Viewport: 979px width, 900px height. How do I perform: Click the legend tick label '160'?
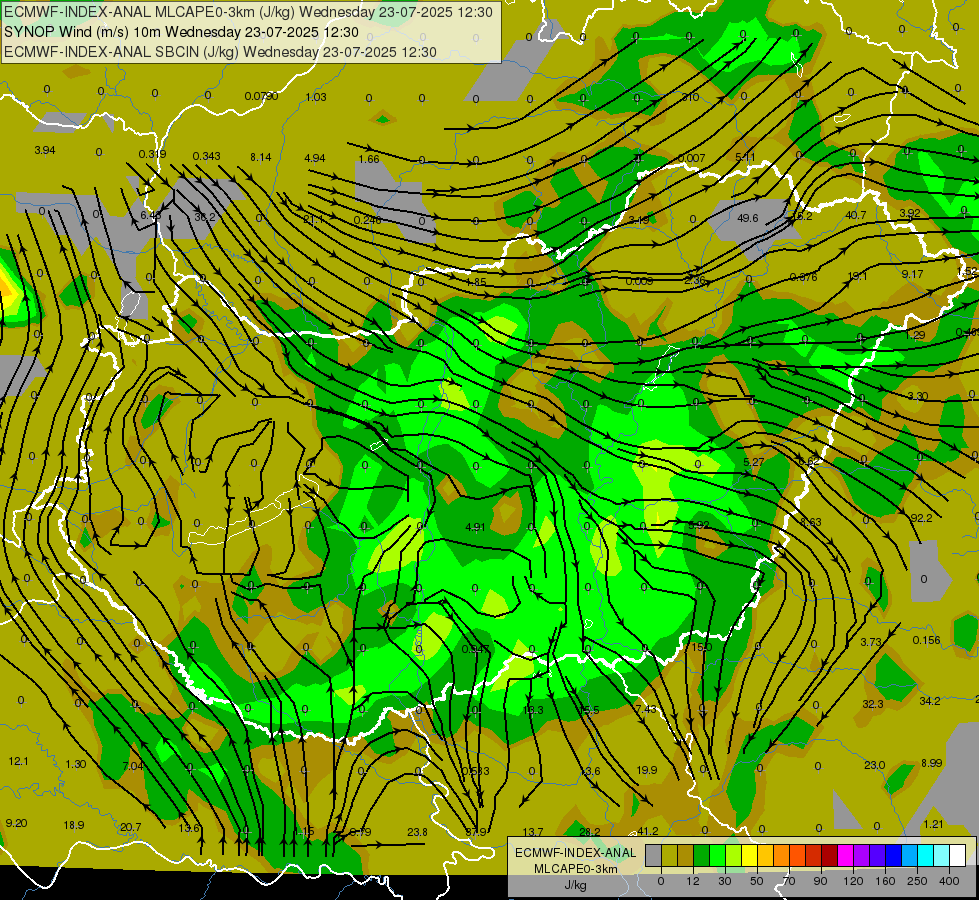(885, 881)
